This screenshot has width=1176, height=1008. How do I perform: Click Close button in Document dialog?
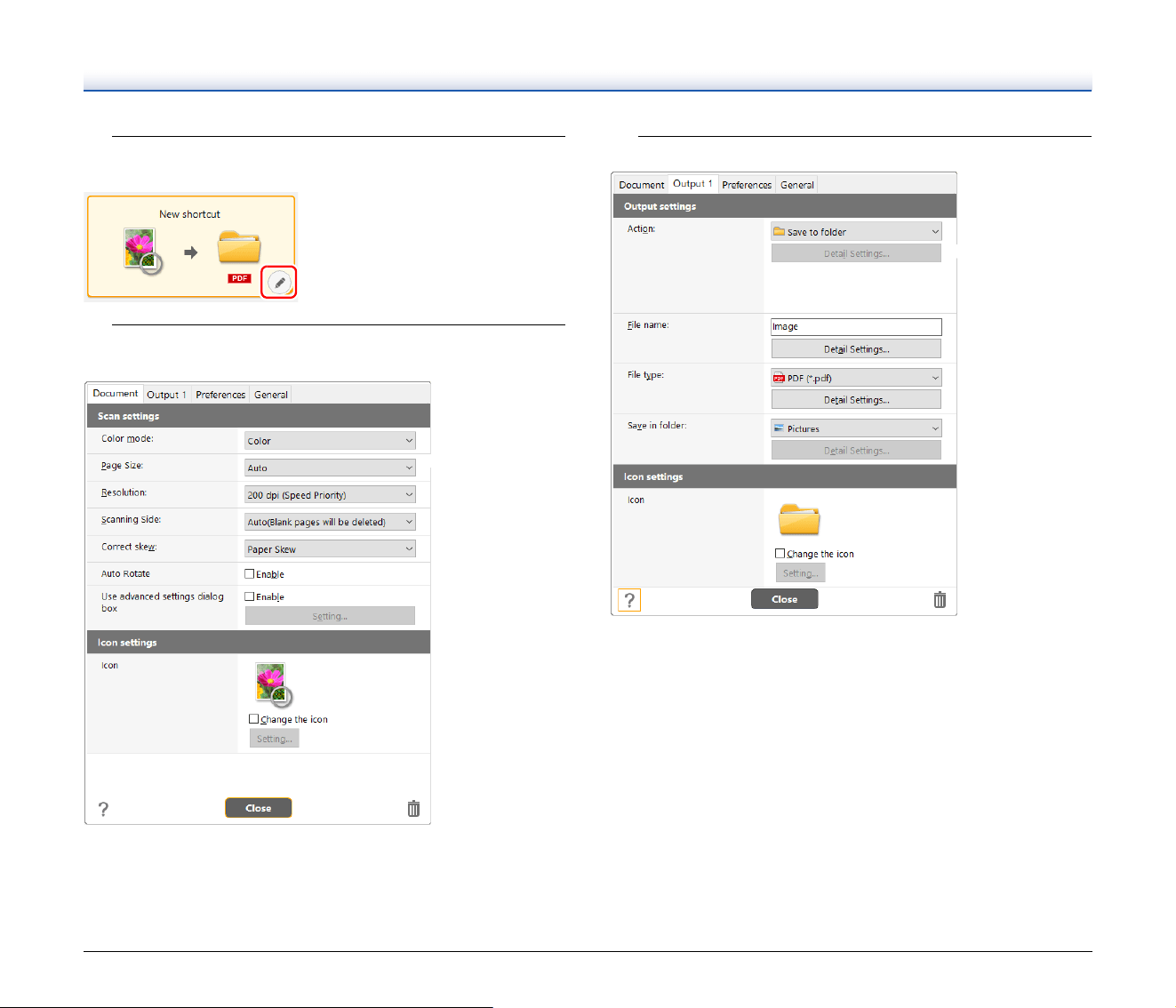point(259,808)
